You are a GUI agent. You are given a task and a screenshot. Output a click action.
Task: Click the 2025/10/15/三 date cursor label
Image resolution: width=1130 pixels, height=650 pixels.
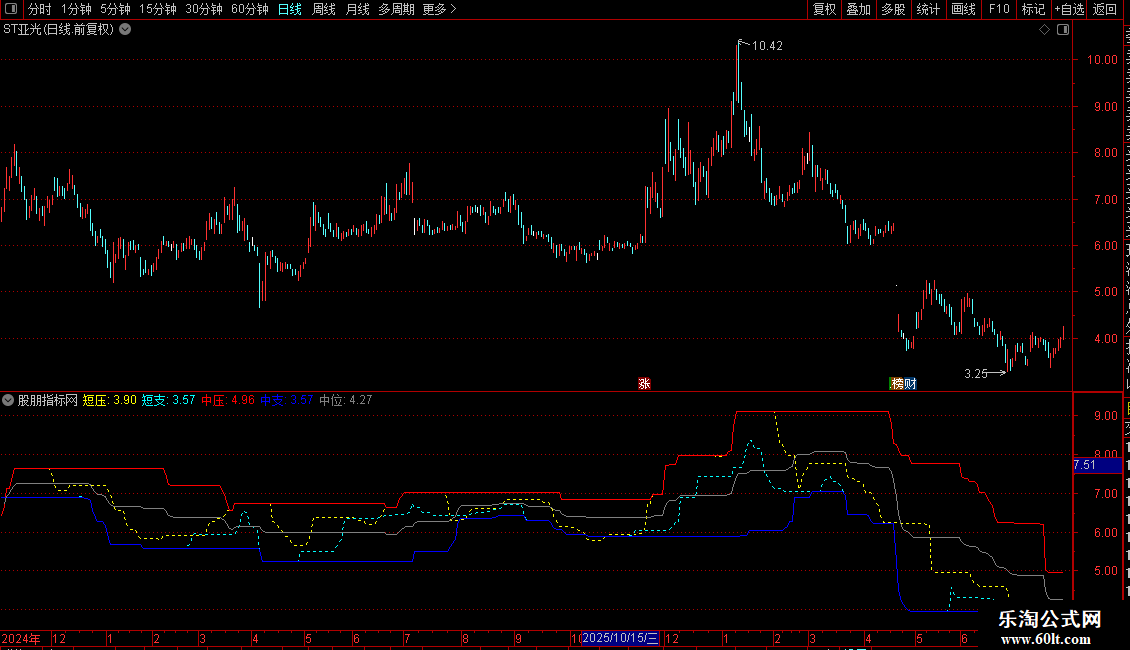coord(620,638)
